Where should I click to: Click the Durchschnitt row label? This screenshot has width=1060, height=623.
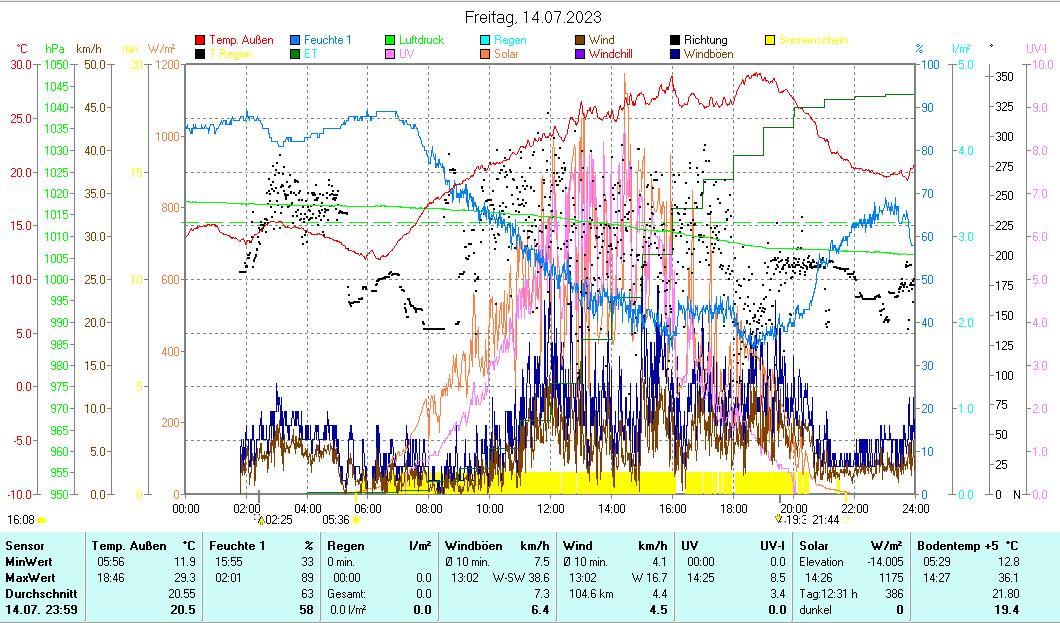tap(41, 594)
